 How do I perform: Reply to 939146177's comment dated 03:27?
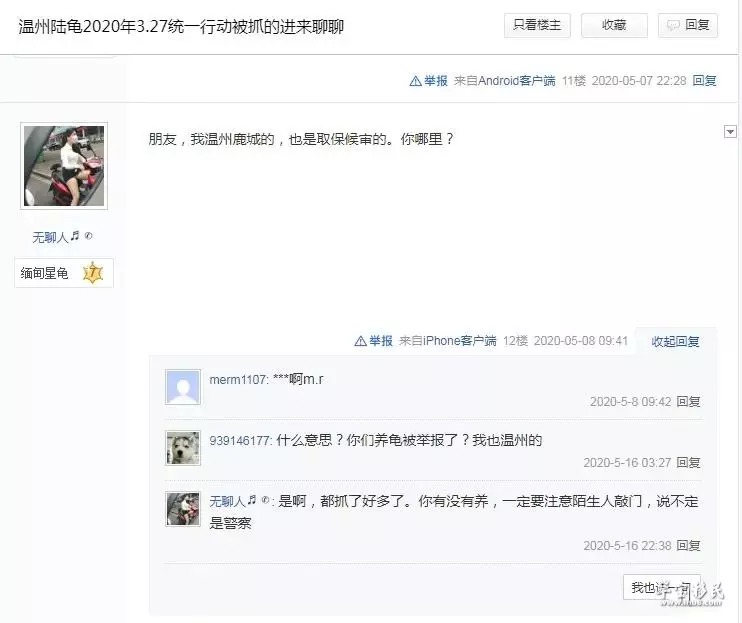[688, 463]
